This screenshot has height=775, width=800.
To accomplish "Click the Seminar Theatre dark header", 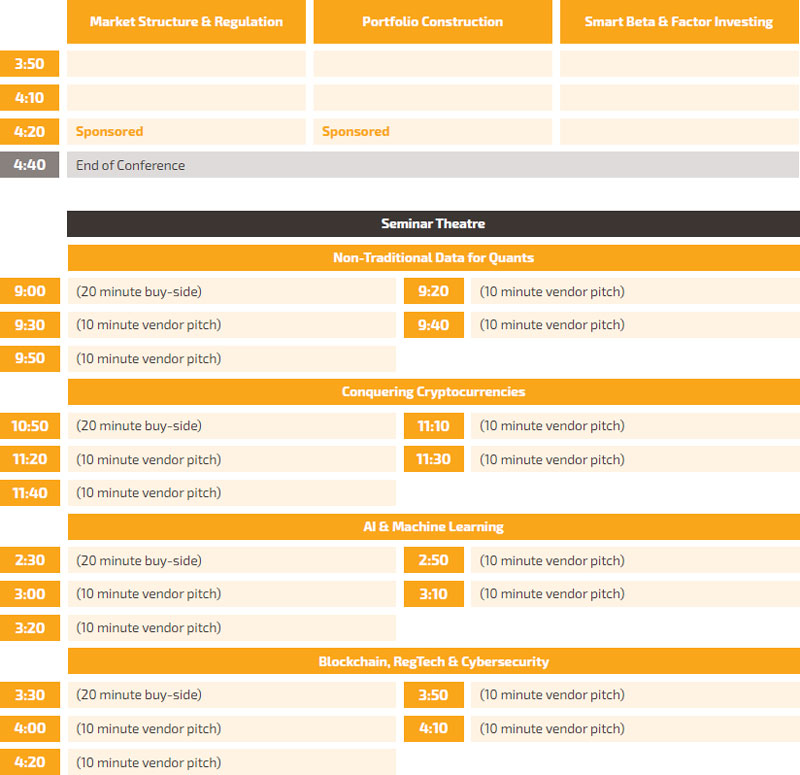I will (433, 223).
